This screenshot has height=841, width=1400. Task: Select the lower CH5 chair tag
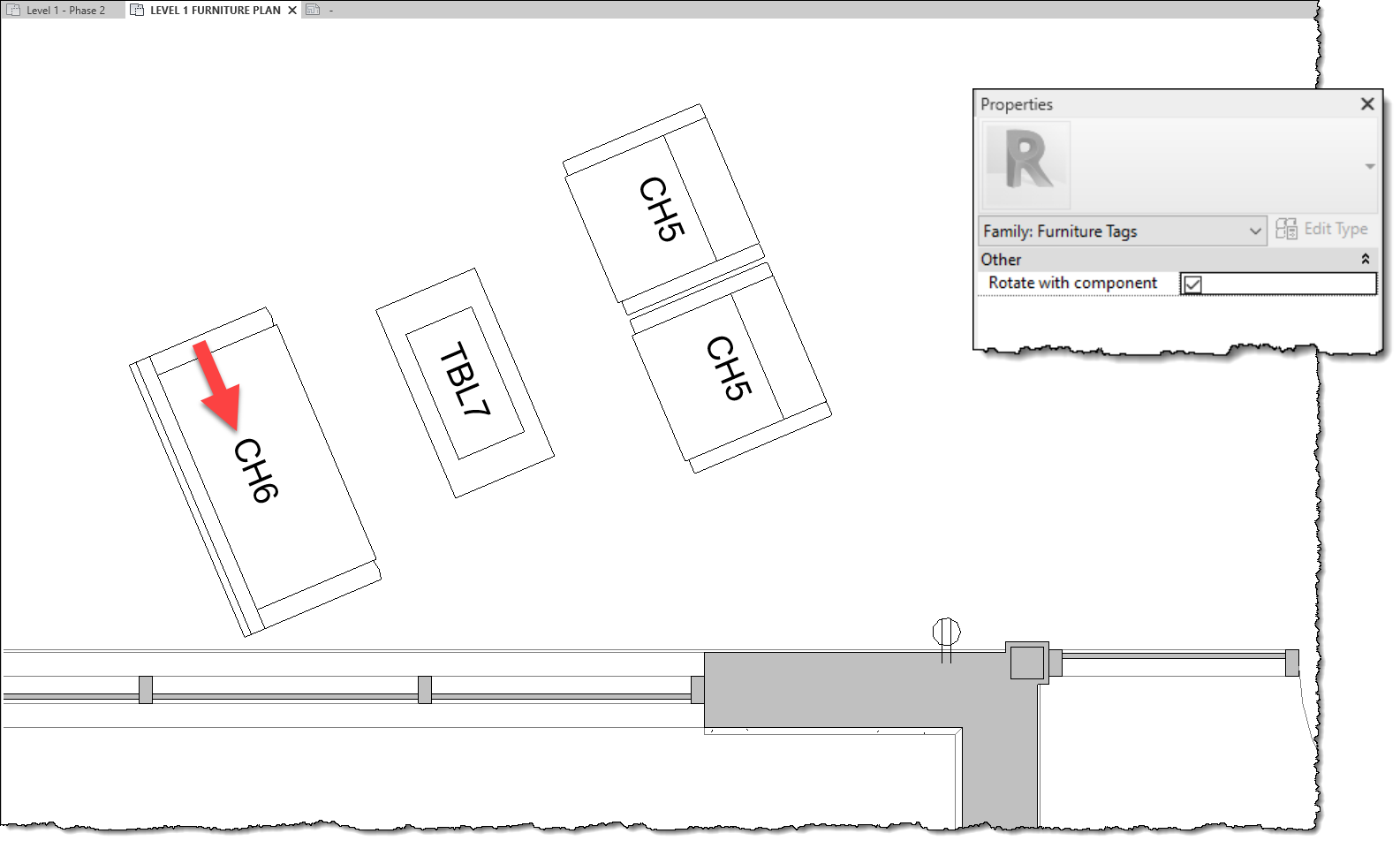[x=729, y=367]
